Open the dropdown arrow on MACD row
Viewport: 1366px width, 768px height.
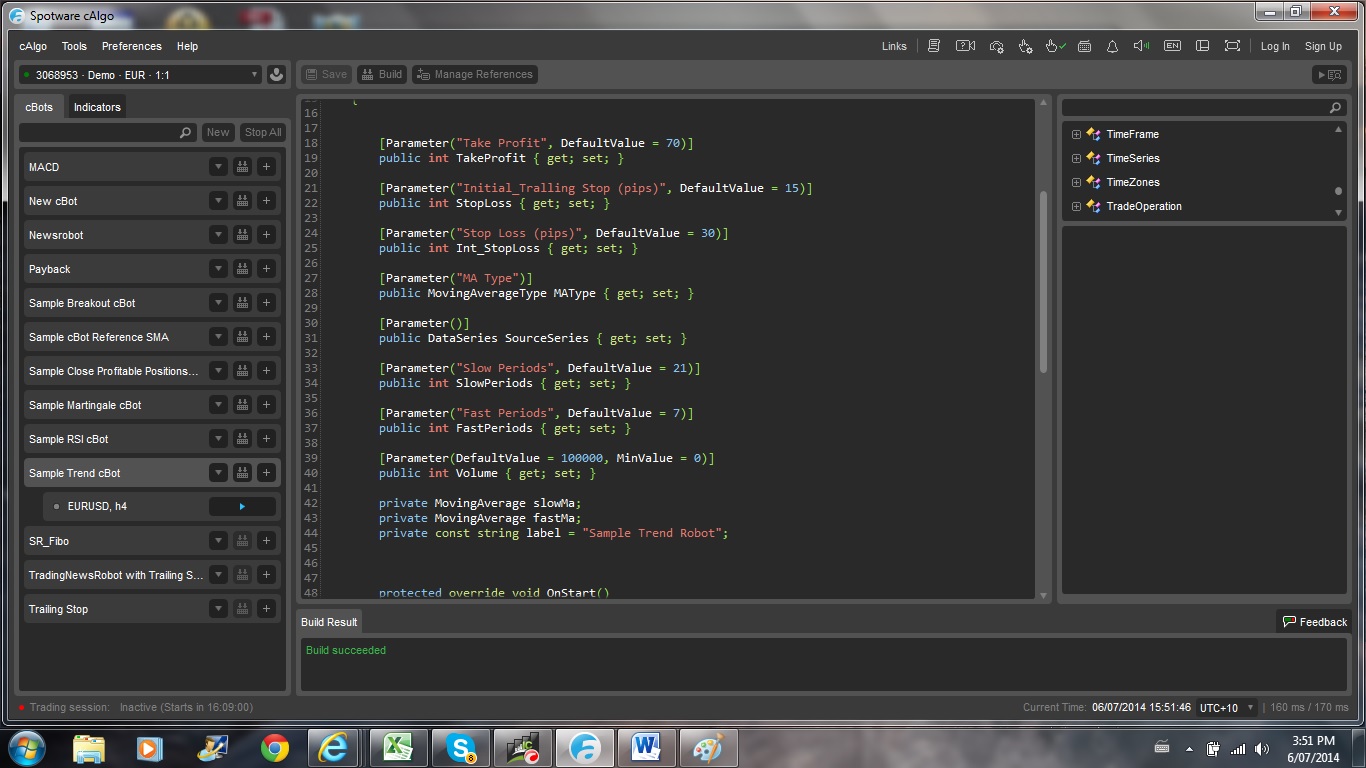218,167
